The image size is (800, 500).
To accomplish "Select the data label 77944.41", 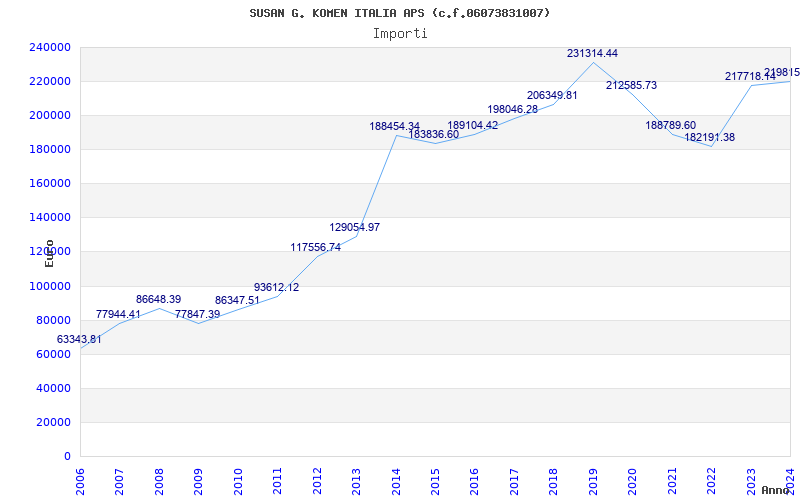I will [x=118, y=314].
